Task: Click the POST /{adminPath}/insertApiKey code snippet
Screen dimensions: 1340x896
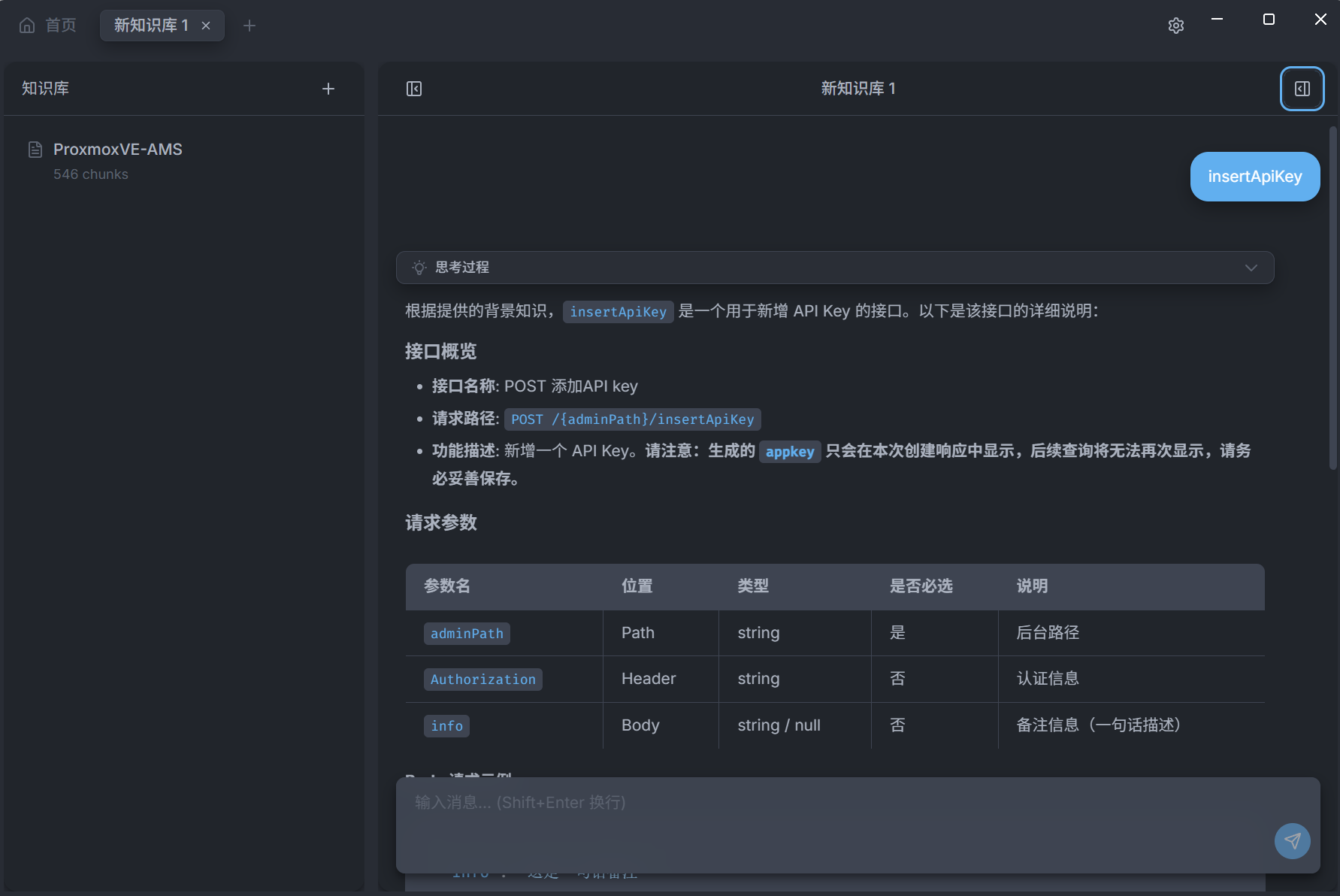Action: [632, 419]
